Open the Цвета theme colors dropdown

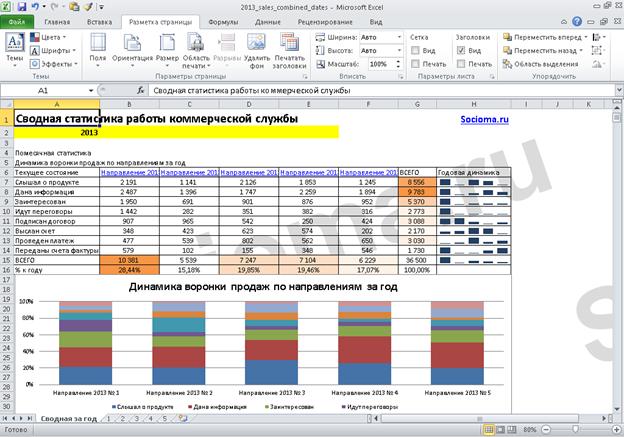tap(48, 37)
